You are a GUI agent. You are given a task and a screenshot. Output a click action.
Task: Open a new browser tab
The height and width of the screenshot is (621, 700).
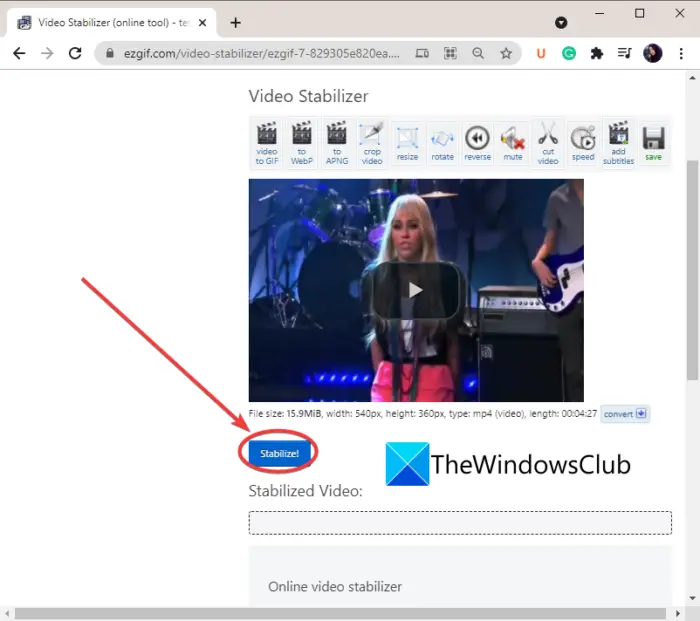[236, 22]
